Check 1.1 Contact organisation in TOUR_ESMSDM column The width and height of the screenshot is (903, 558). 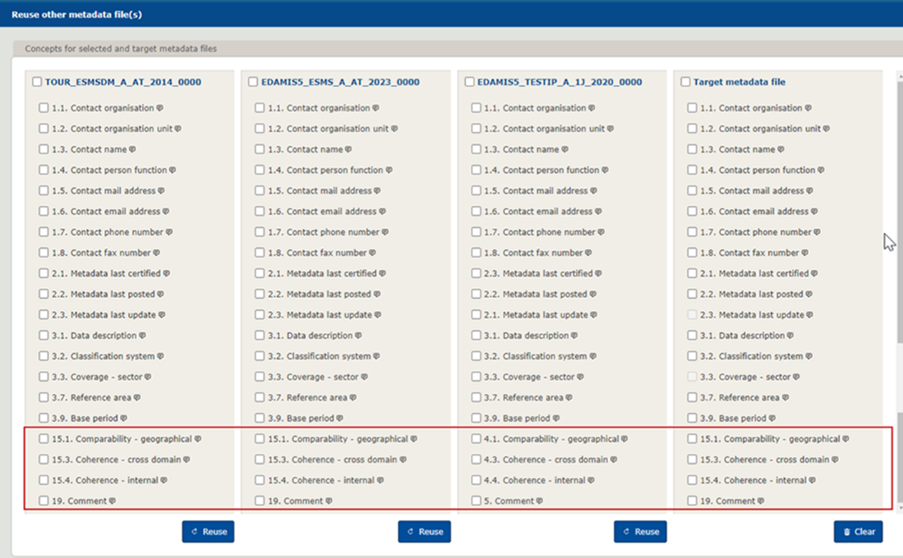(x=44, y=108)
